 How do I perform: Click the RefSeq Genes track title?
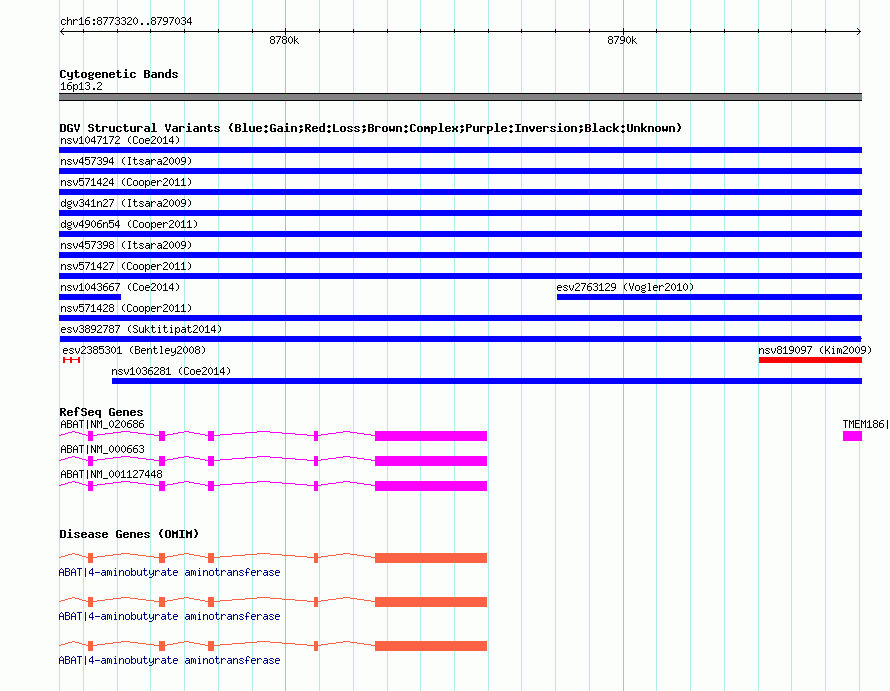click(x=101, y=412)
